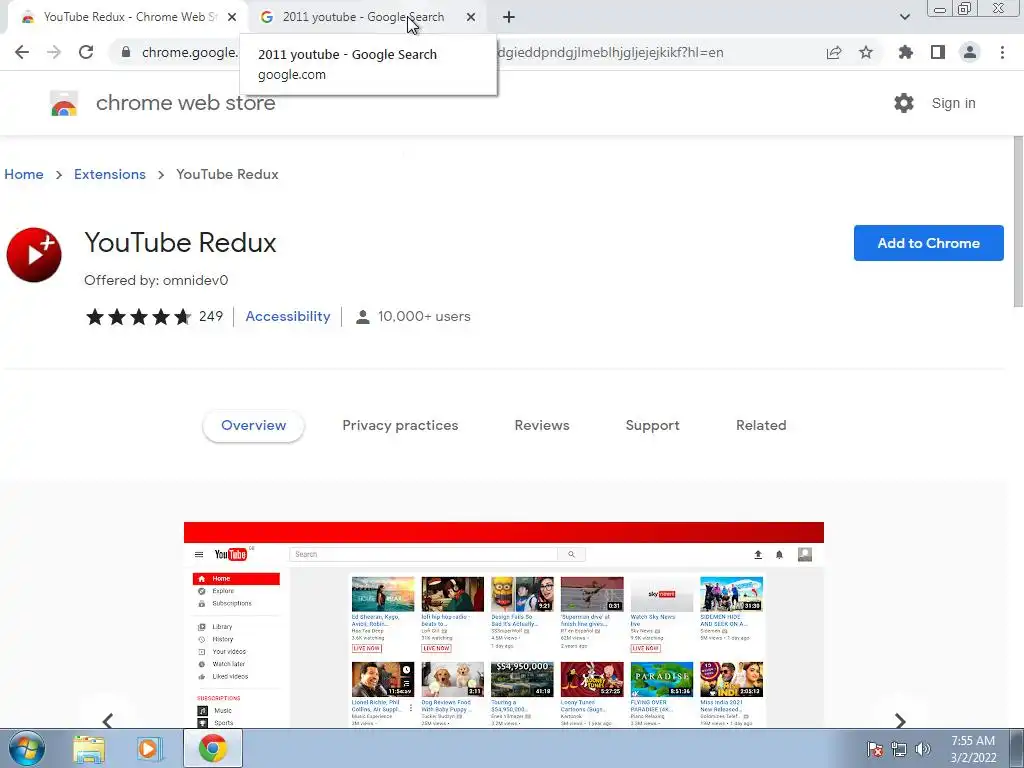Open the Accessibility category link
Viewport: 1024px width, 768px height.
pos(288,316)
